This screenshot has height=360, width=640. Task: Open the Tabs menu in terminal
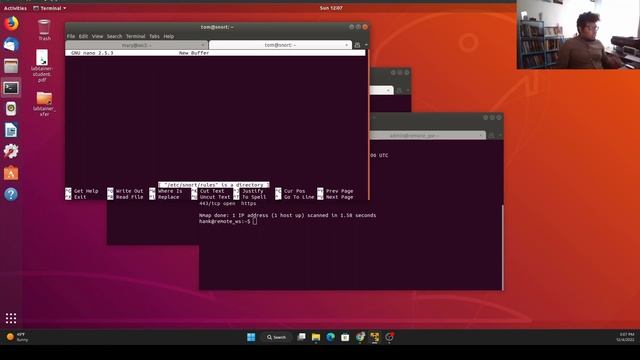[154, 36]
